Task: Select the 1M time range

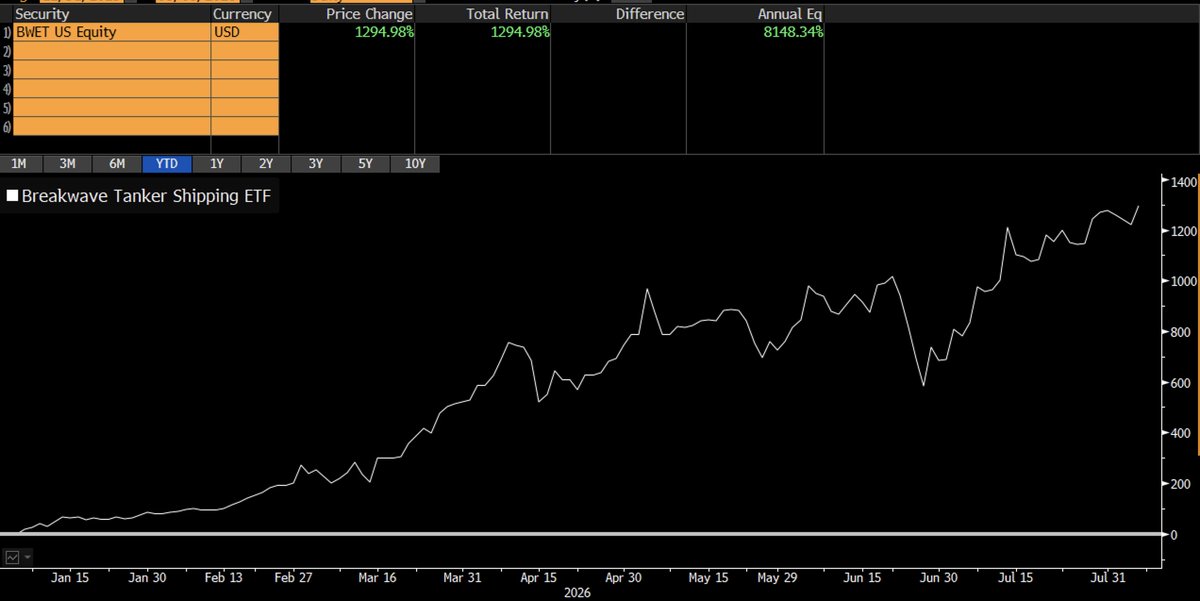Action: [x=20, y=164]
